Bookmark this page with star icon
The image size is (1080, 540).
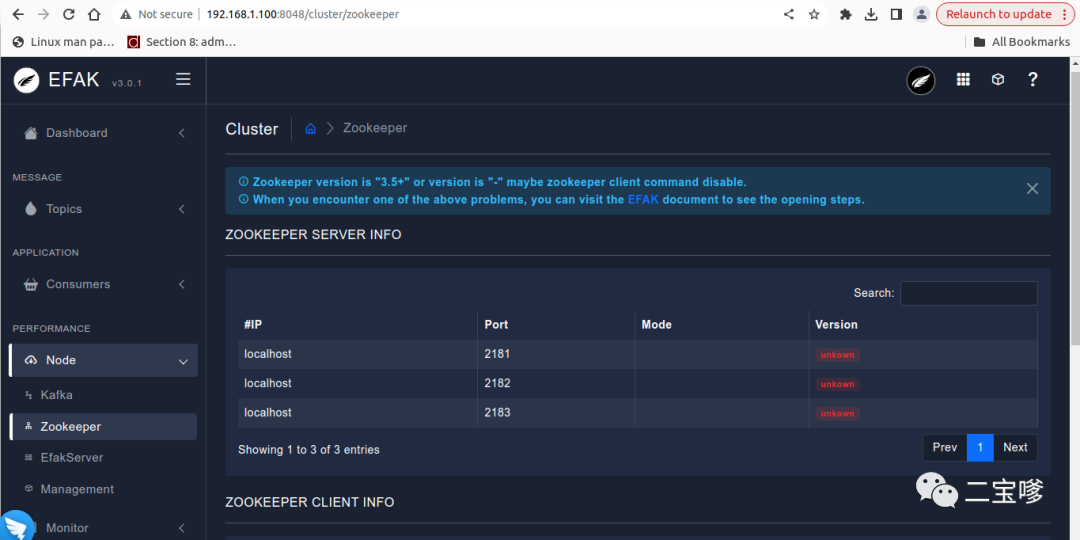(814, 14)
